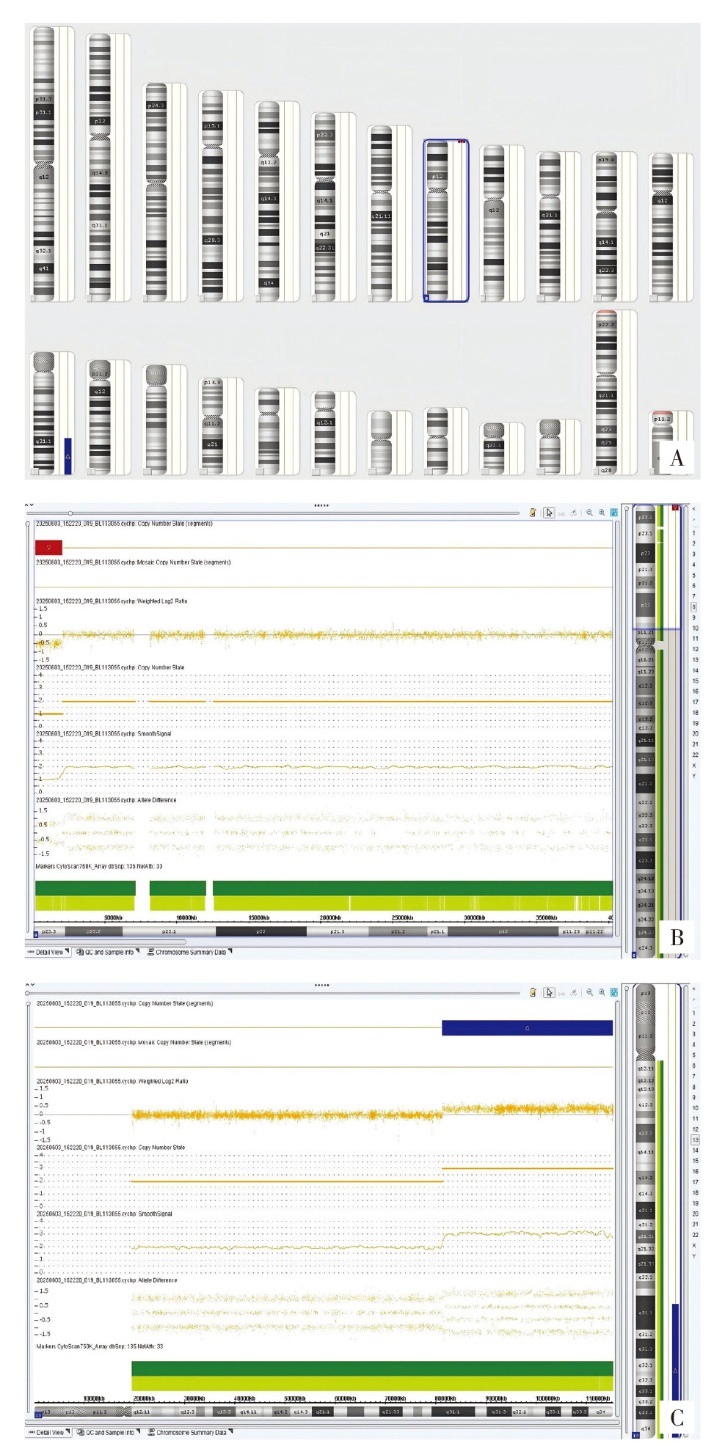Screen dimensions: 714x1451
Task: Click the blue copy number gain segment in panel C
Action: click(526, 1027)
